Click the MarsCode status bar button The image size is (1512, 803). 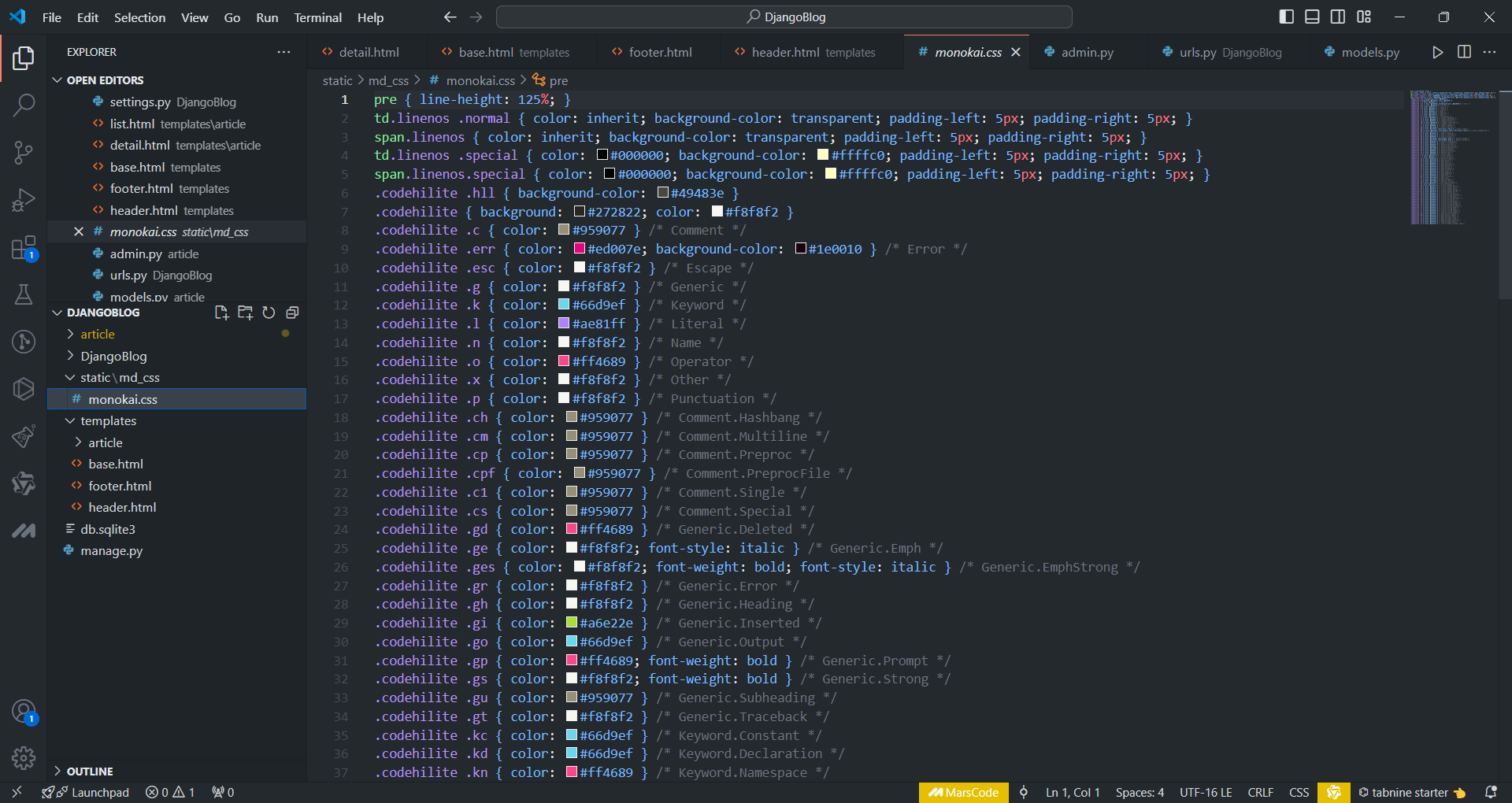[x=963, y=793]
